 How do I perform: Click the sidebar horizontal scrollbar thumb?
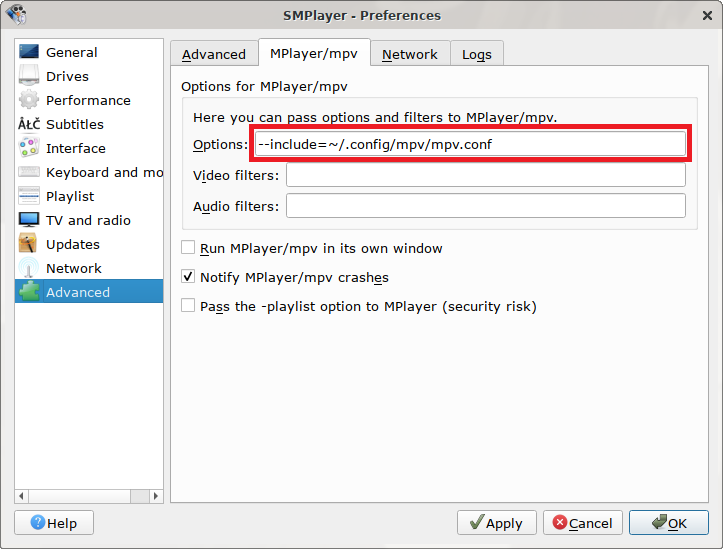click(79, 496)
